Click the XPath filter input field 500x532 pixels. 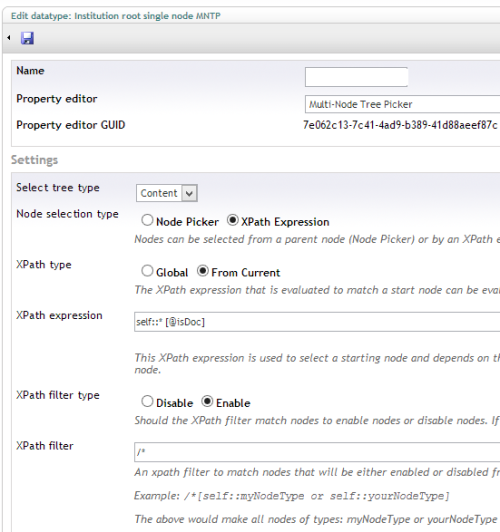[317, 452]
